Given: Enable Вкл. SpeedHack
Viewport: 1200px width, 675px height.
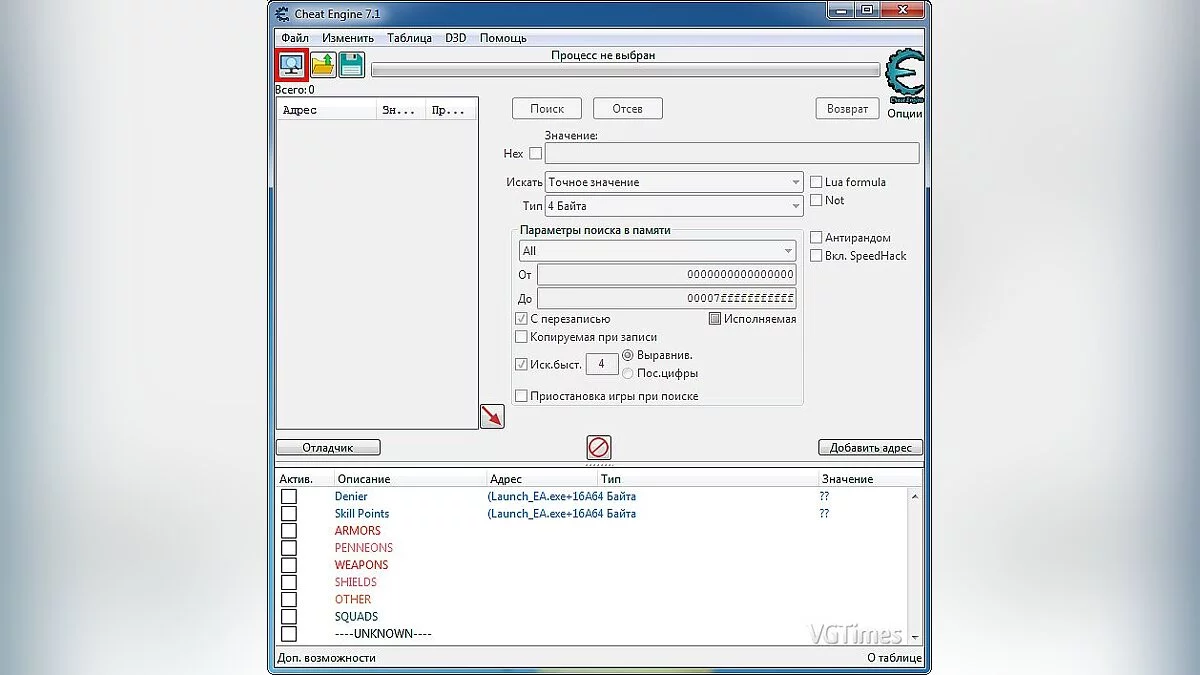Looking at the screenshot, I should pyautogui.click(x=816, y=255).
